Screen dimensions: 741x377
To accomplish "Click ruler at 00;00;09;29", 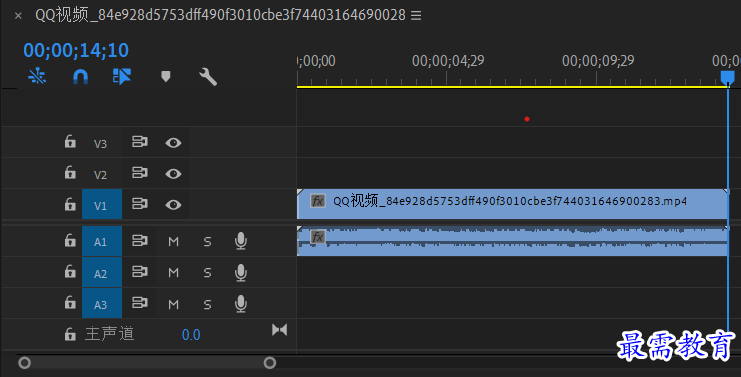I will [598, 61].
